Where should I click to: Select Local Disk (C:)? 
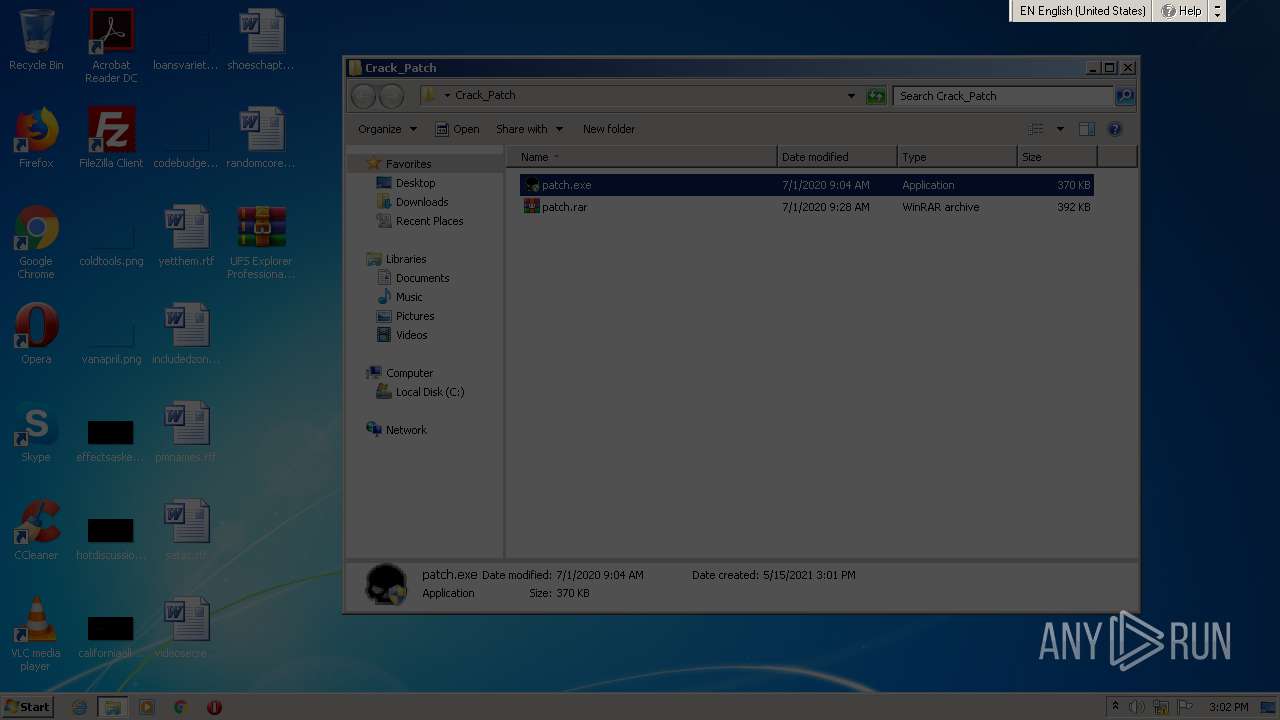[429, 392]
